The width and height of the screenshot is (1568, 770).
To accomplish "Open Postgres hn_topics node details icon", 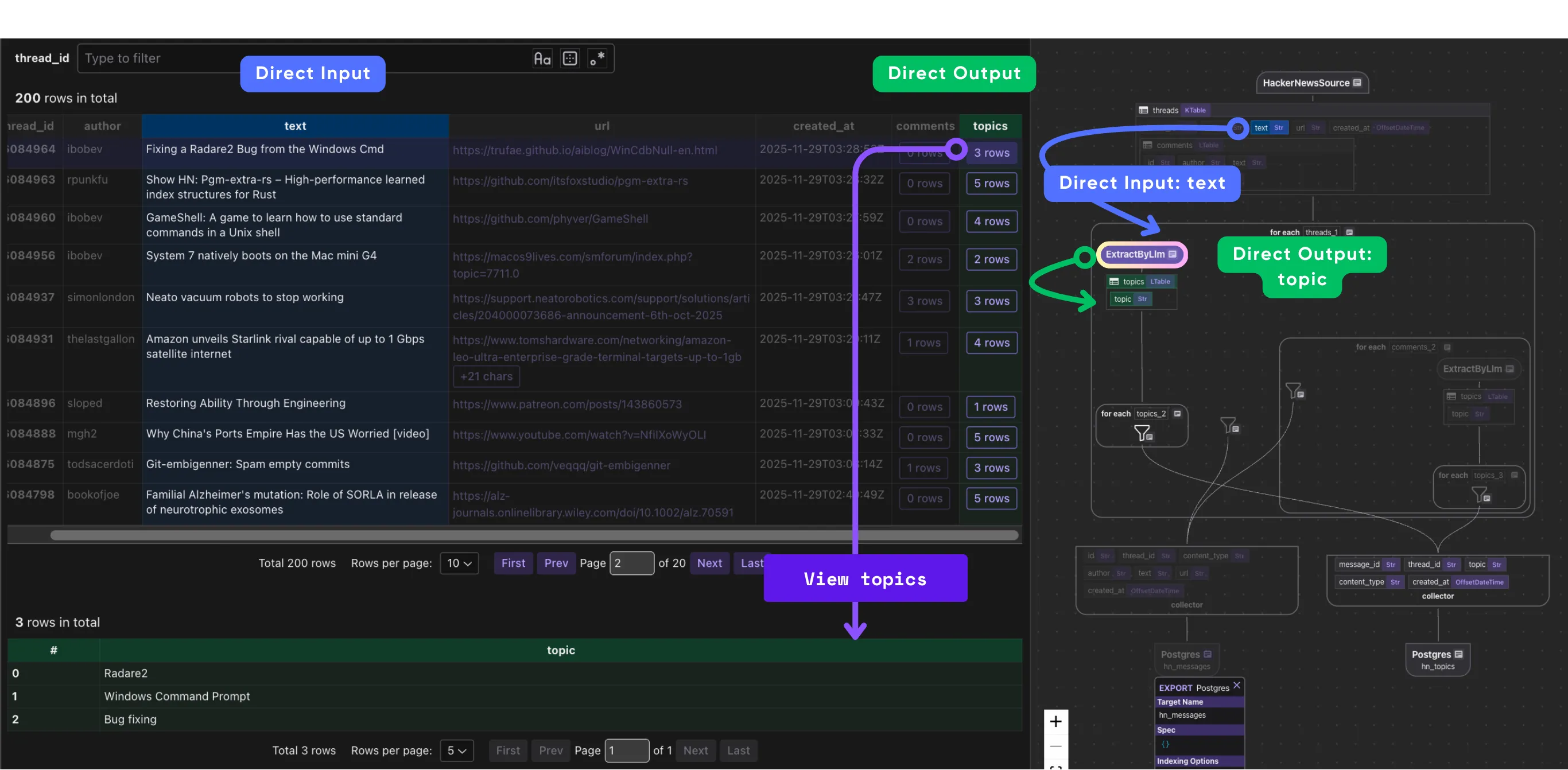I will [1458, 654].
